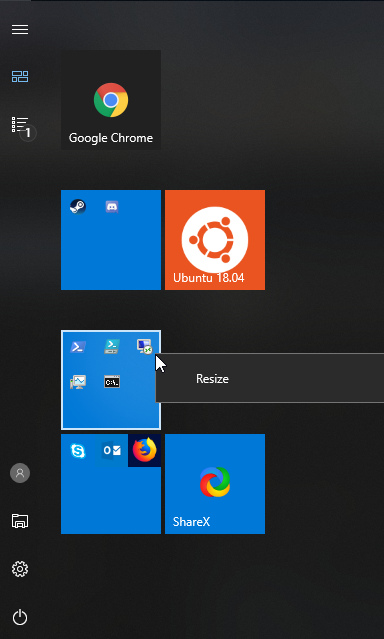Open the user account icon

tap(20, 473)
